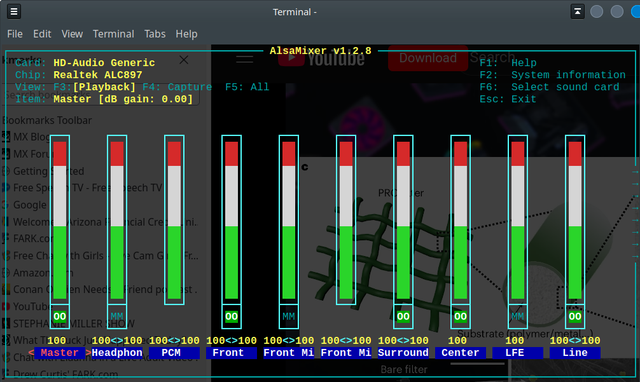Image resolution: width=640 pixels, height=382 pixels.
Task: Select the Line channel label
Action: tap(575, 353)
